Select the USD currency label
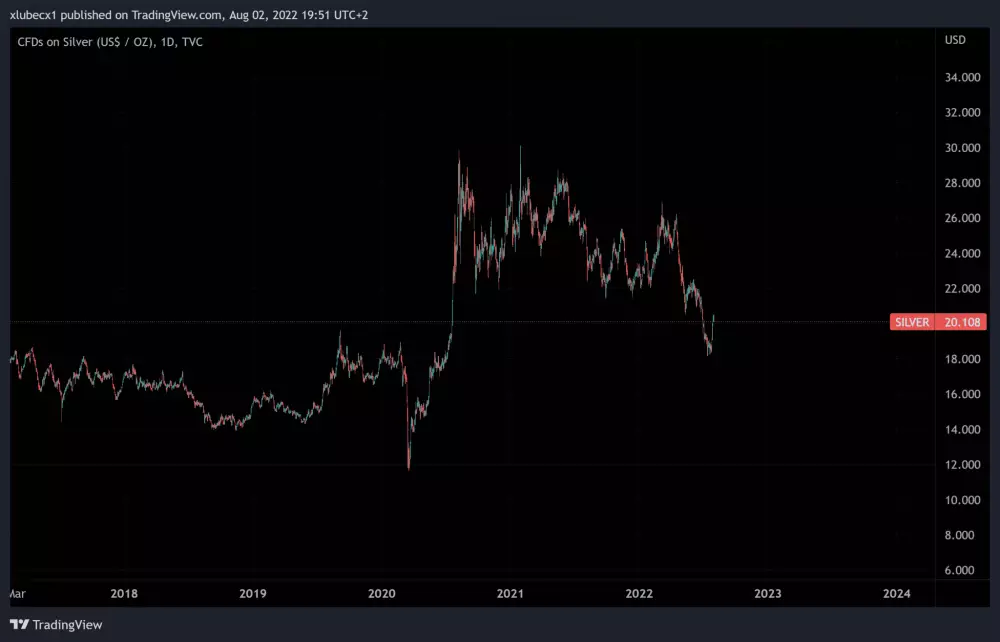 pos(955,40)
